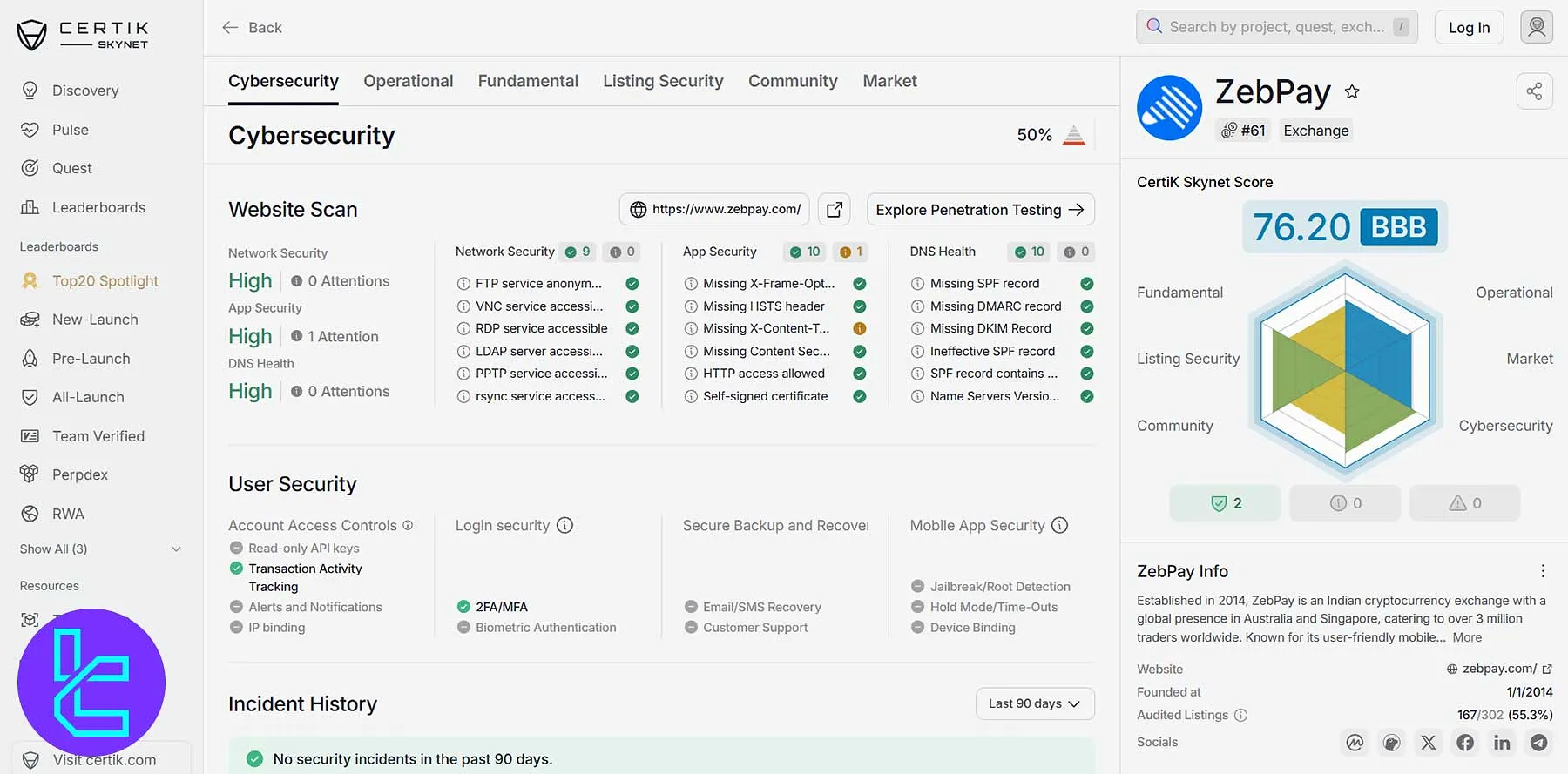Open website in new tab icon
This screenshot has height=774, width=1568.
(835, 209)
